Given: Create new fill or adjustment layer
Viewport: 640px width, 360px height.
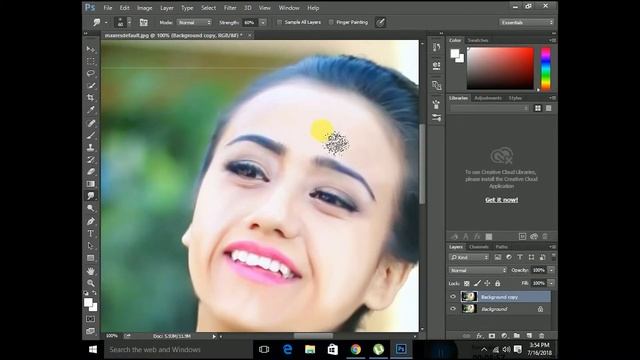Looking at the screenshot, I should [x=504, y=336].
